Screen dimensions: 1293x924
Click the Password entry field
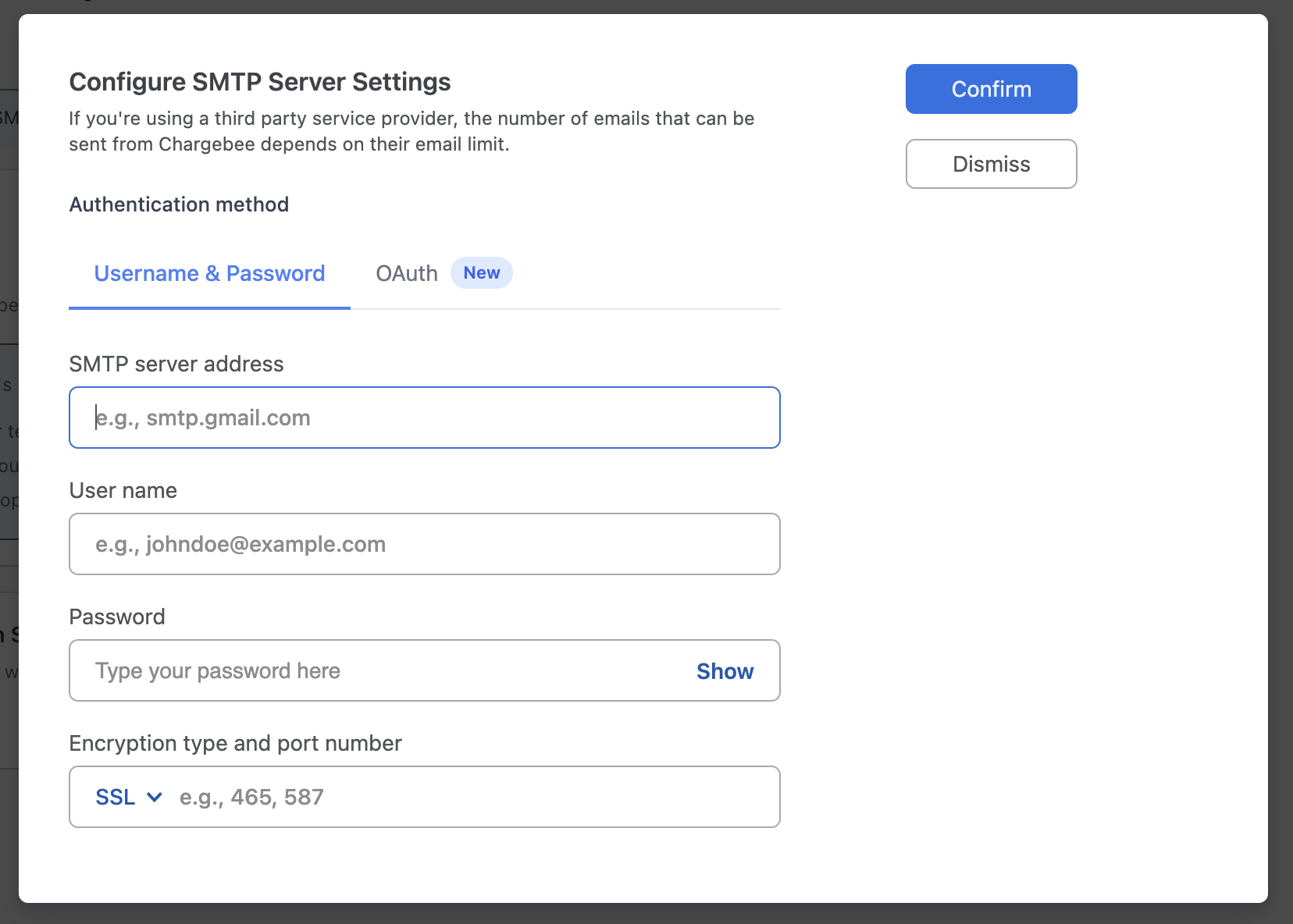click(x=351, y=670)
